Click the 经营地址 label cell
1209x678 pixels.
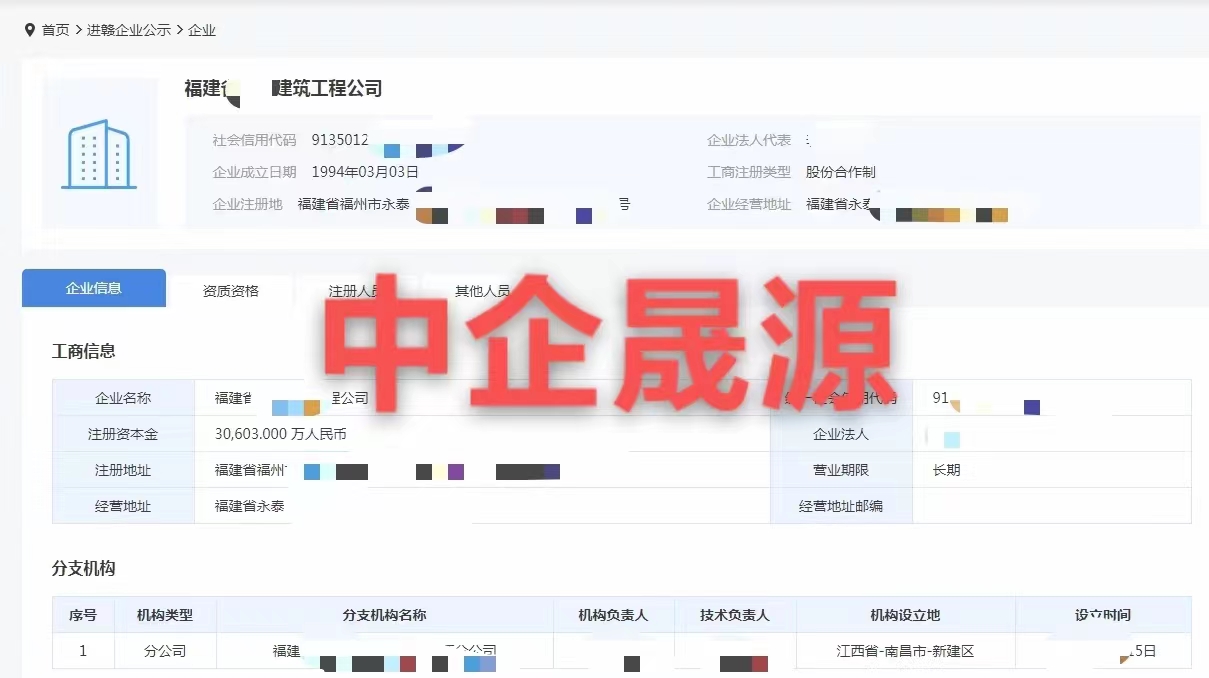click(123, 506)
